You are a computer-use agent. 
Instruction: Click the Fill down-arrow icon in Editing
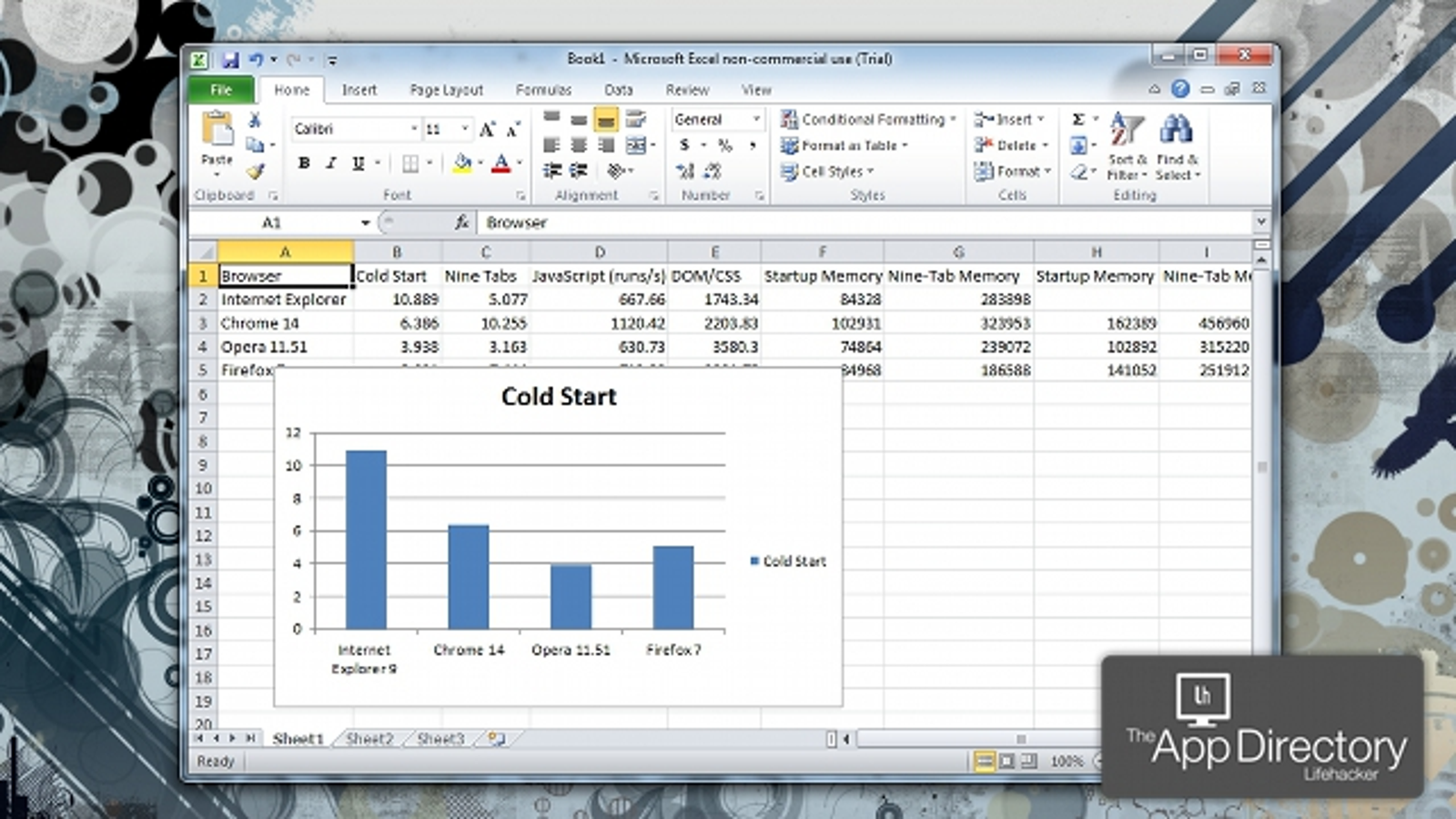(x=1078, y=146)
